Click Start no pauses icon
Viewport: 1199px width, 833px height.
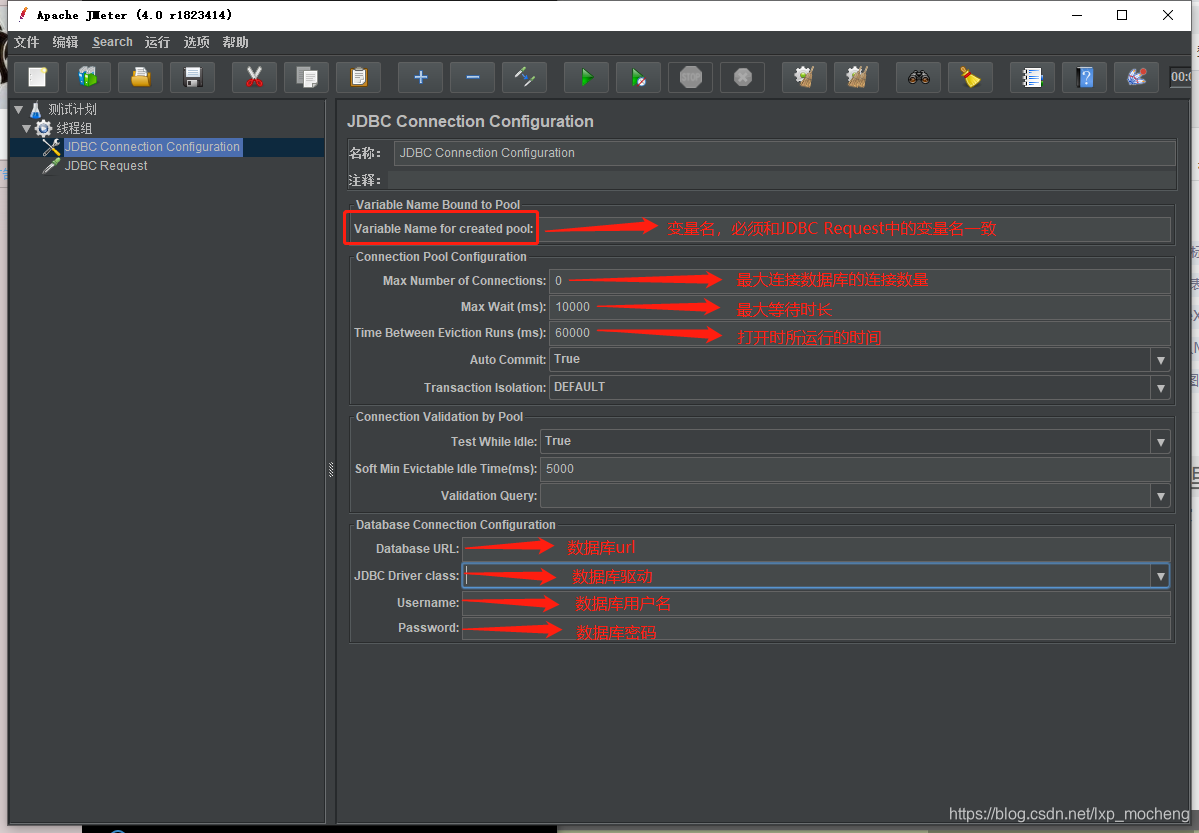(x=638, y=77)
